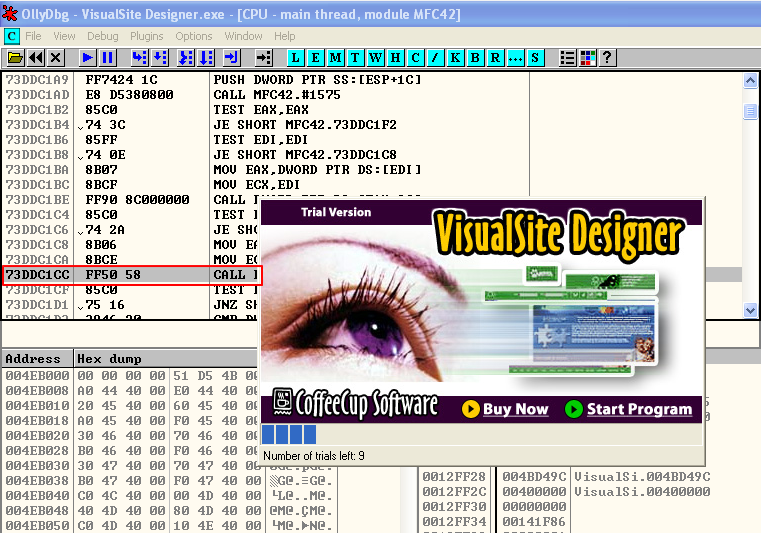The height and width of the screenshot is (533, 761).
Task: Run the program with the play icon
Action: (x=88, y=58)
